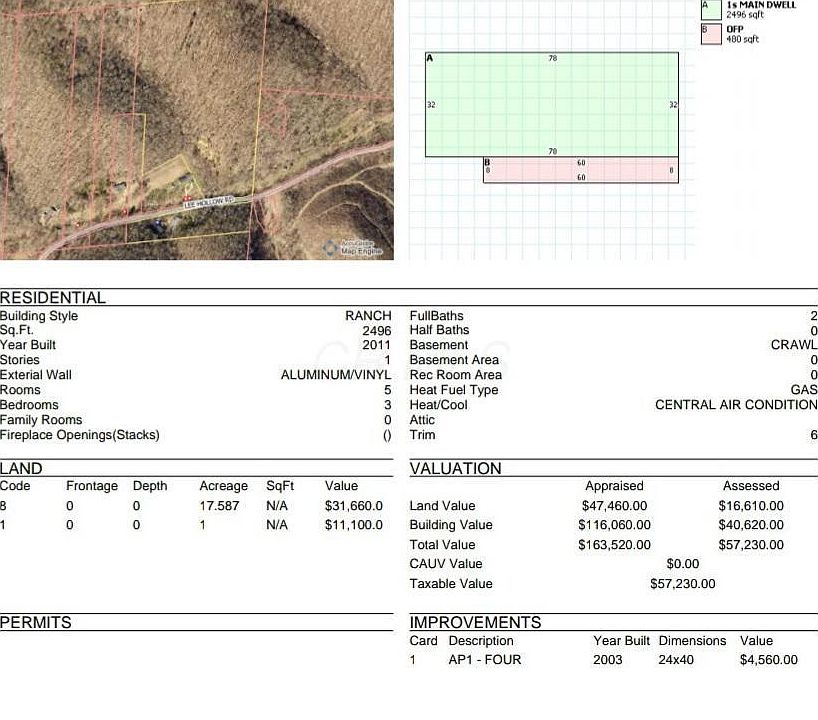This screenshot has height=720, width=818.
Task: Click the LAND section header
Action: (x=22, y=469)
